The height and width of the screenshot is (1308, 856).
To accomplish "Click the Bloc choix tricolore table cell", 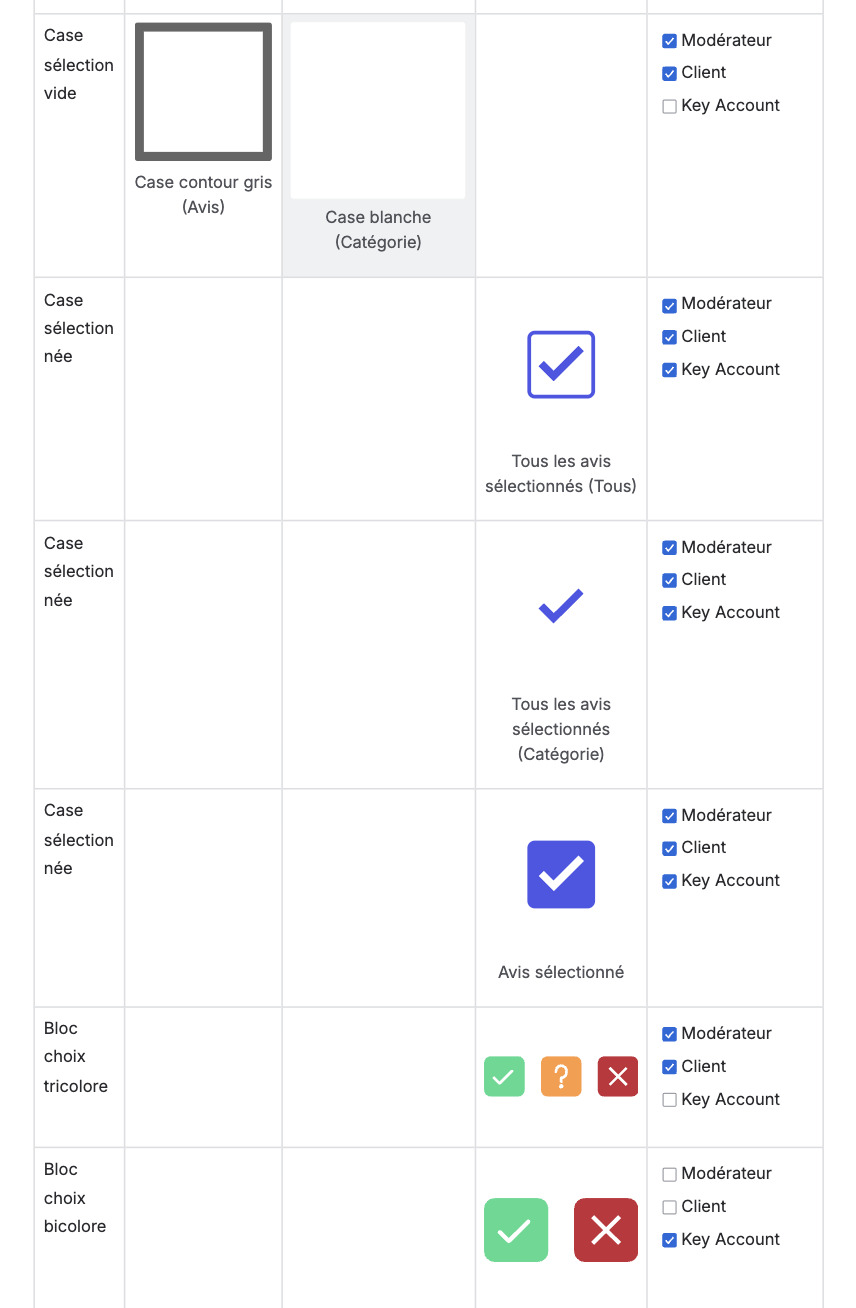I will pyautogui.click(x=77, y=1056).
